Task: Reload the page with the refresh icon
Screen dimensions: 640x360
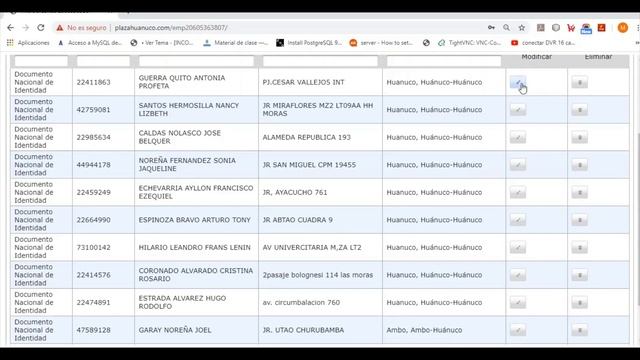Action: click(x=40, y=28)
